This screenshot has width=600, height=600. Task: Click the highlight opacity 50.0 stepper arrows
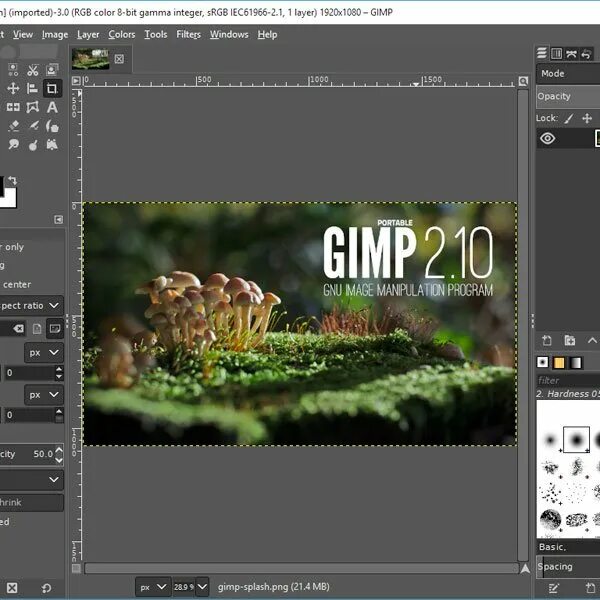pyautogui.click(x=59, y=455)
